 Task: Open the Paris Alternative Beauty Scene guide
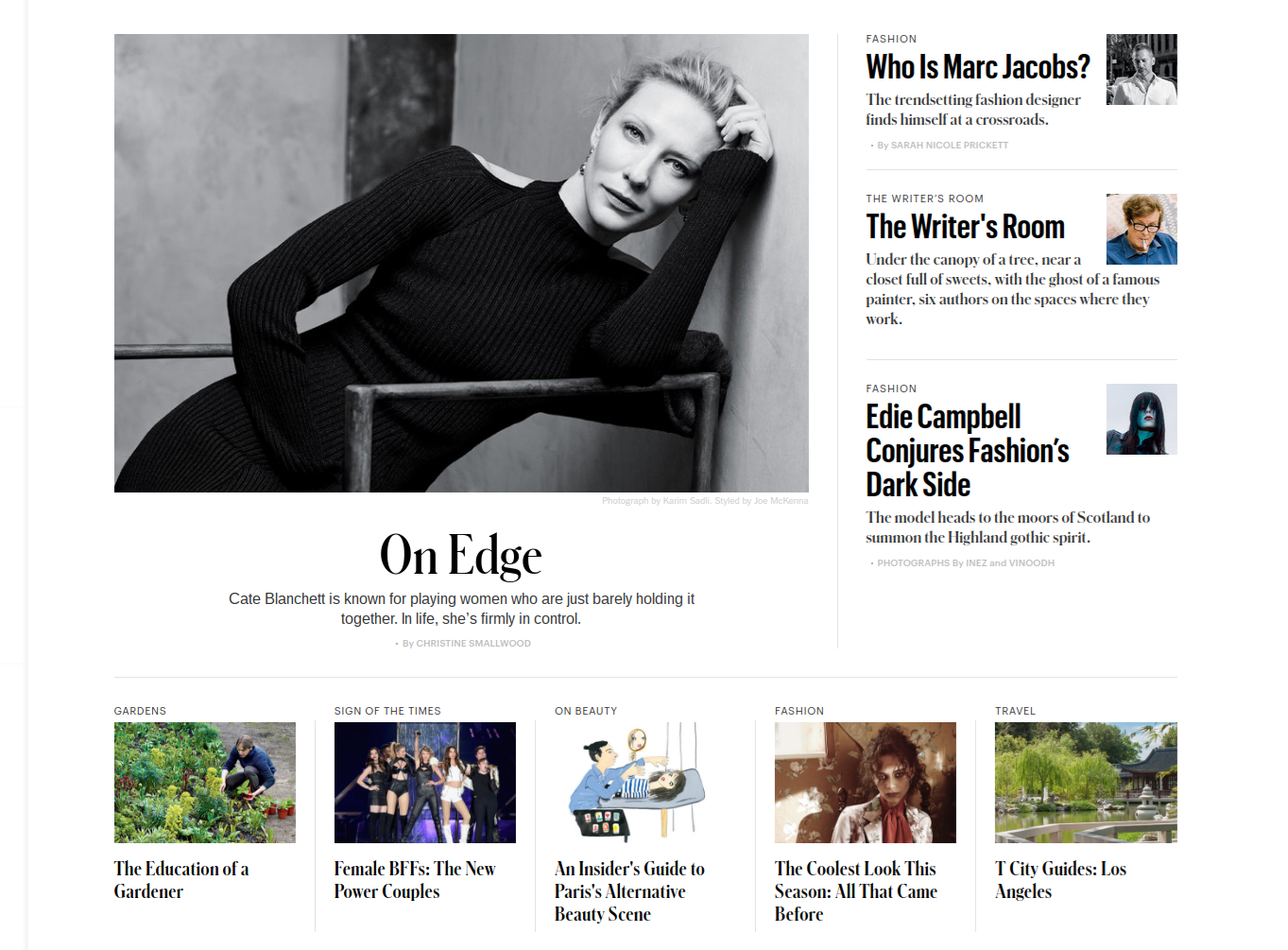629,891
